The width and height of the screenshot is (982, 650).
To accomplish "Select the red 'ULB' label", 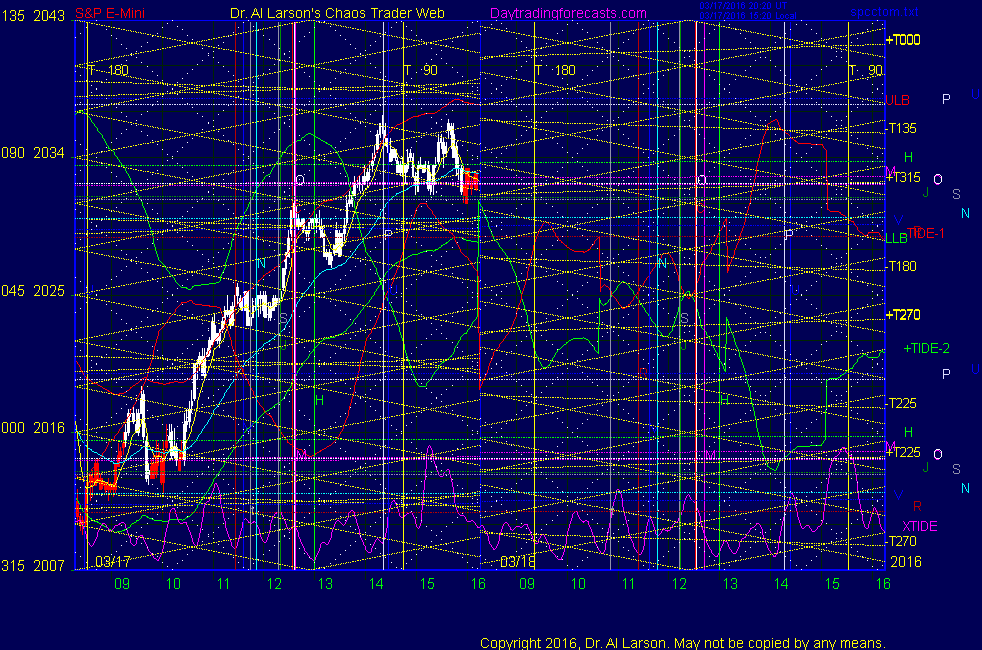I will tap(897, 100).
